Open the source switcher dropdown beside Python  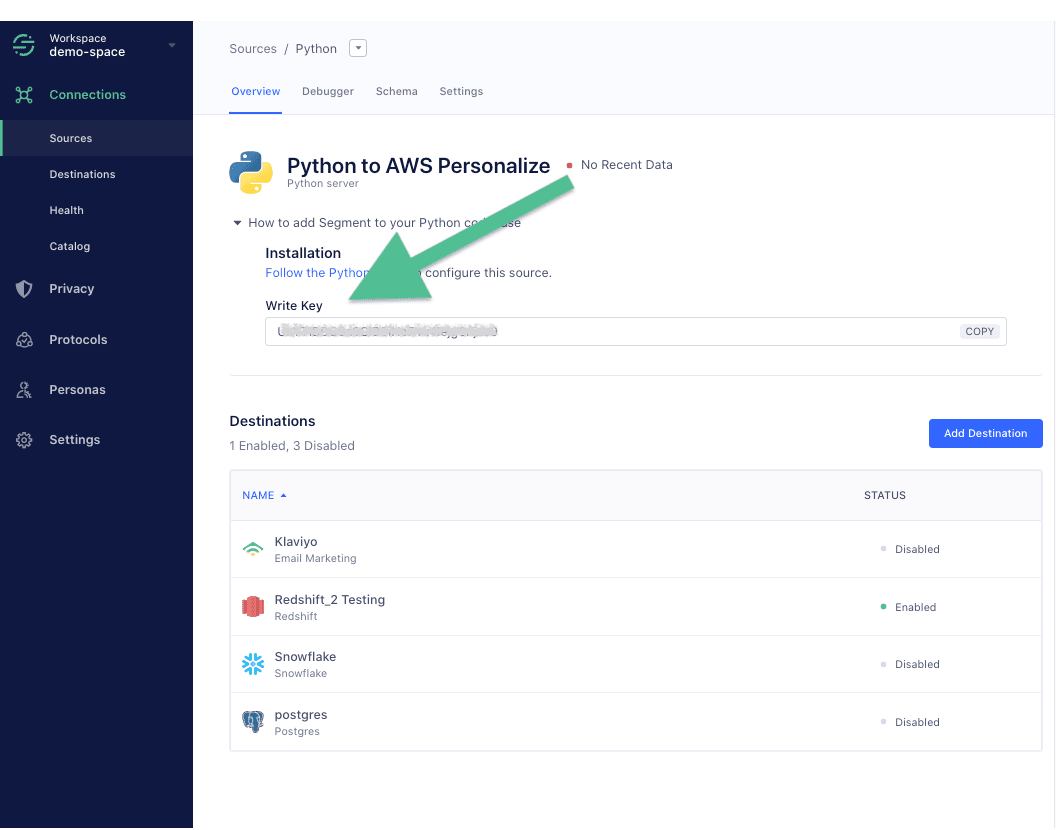tap(357, 47)
